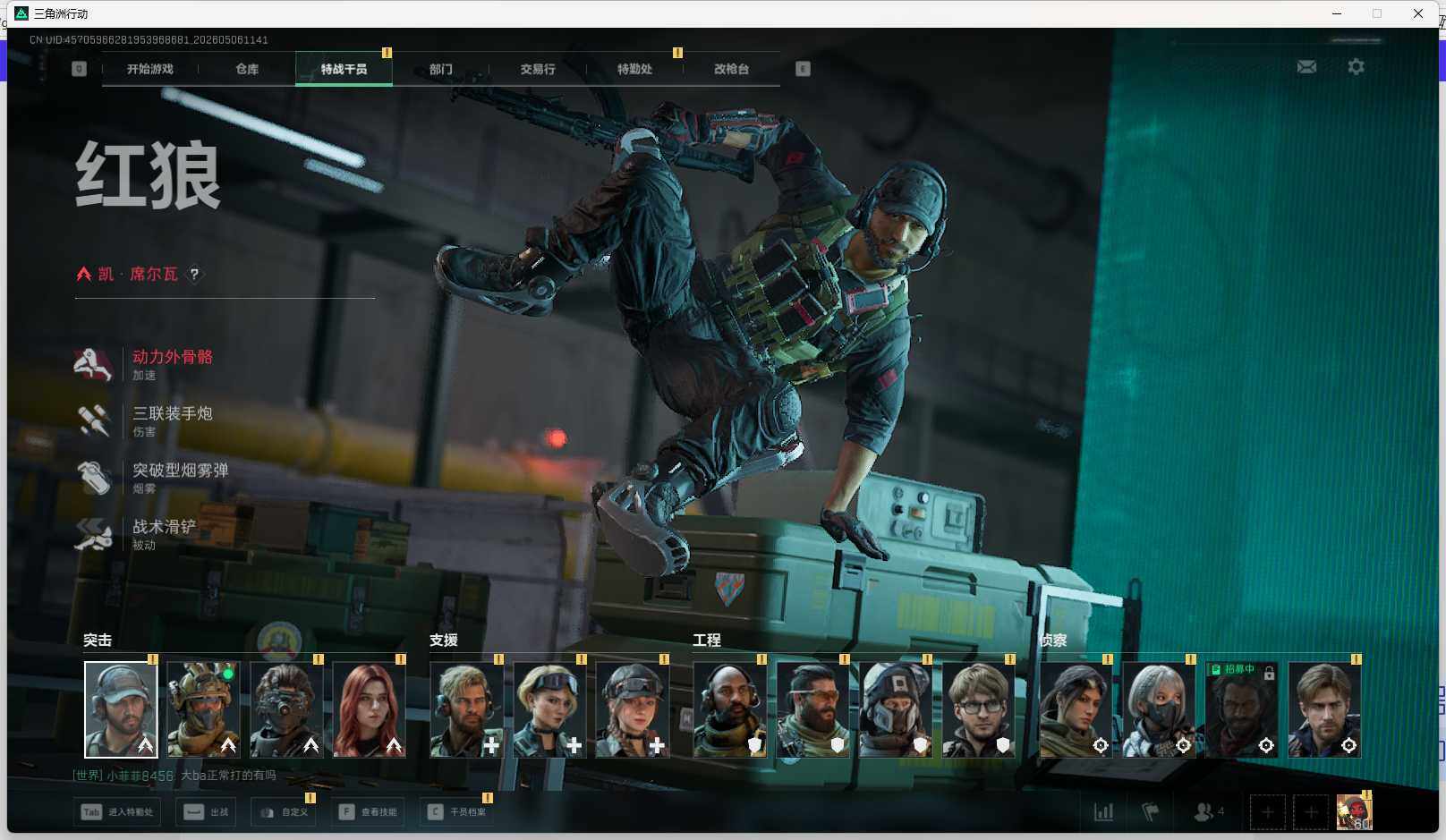Select the bald engineer operator with headset
Screen dimensions: 1446x840
[730, 709]
